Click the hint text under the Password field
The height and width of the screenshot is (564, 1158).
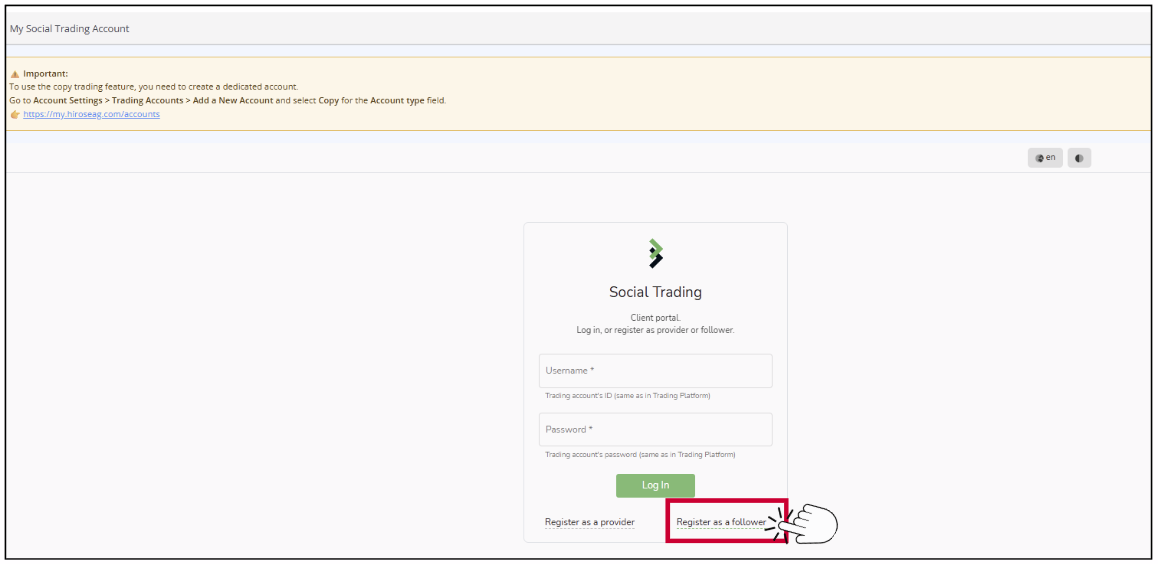point(640,455)
